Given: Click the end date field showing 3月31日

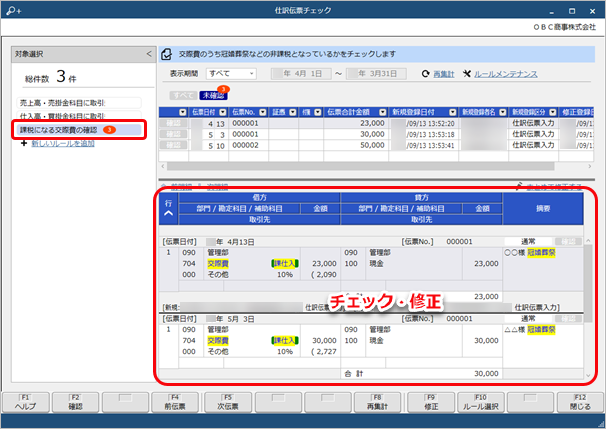Looking at the screenshot, I should [376, 73].
